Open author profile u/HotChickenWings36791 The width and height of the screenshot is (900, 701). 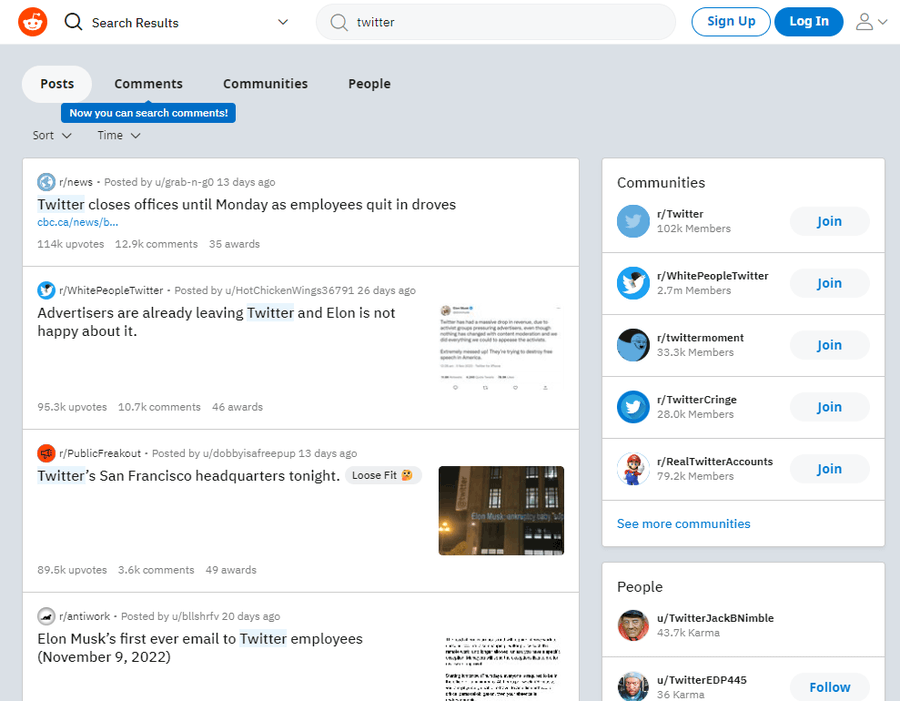click(x=290, y=291)
